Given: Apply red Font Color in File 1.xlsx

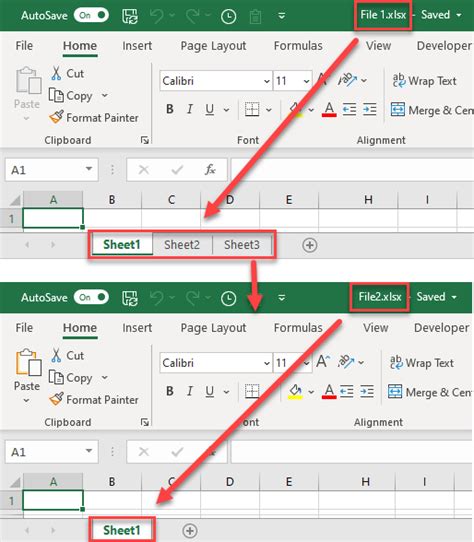Looking at the screenshot, I should (329, 110).
